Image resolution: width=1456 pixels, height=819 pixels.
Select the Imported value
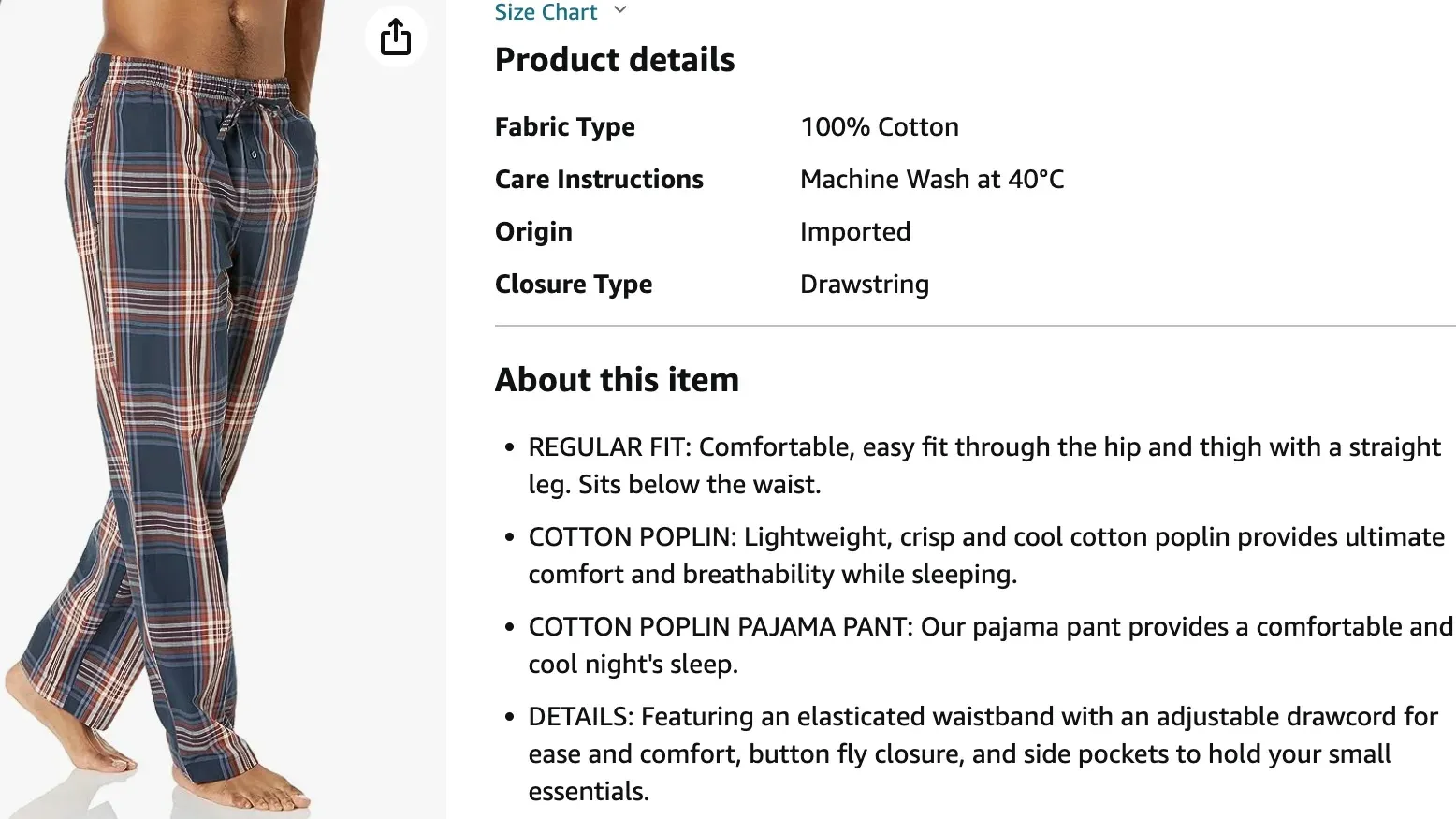click(x=854, y=231)
